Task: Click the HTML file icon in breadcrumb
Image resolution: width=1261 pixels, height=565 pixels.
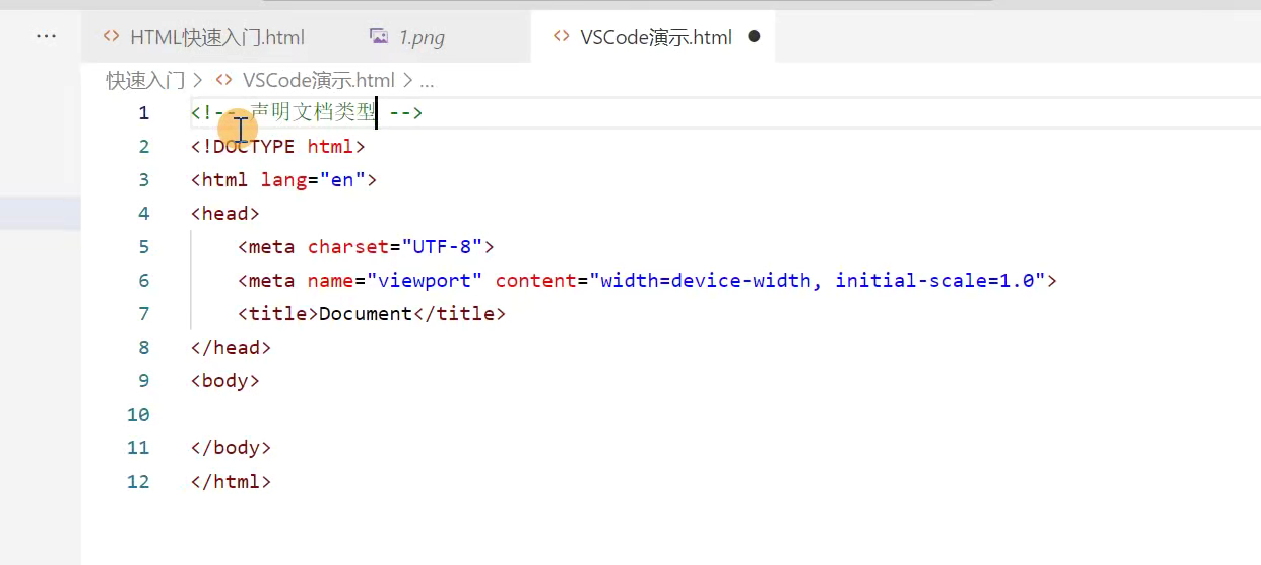Action: pyautogui.click(x=224, y=80)
